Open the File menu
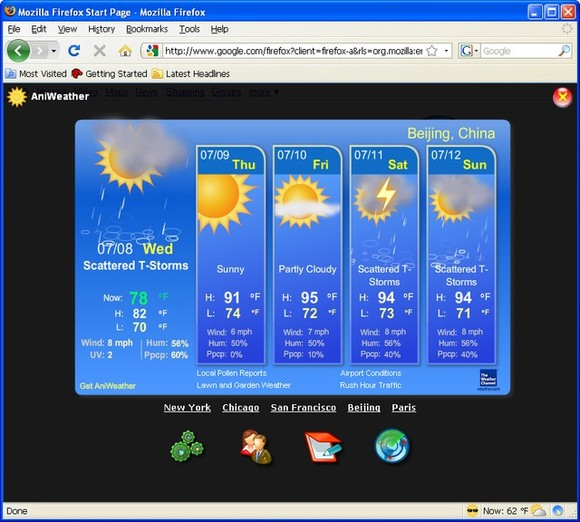 (x=14, y=29)
